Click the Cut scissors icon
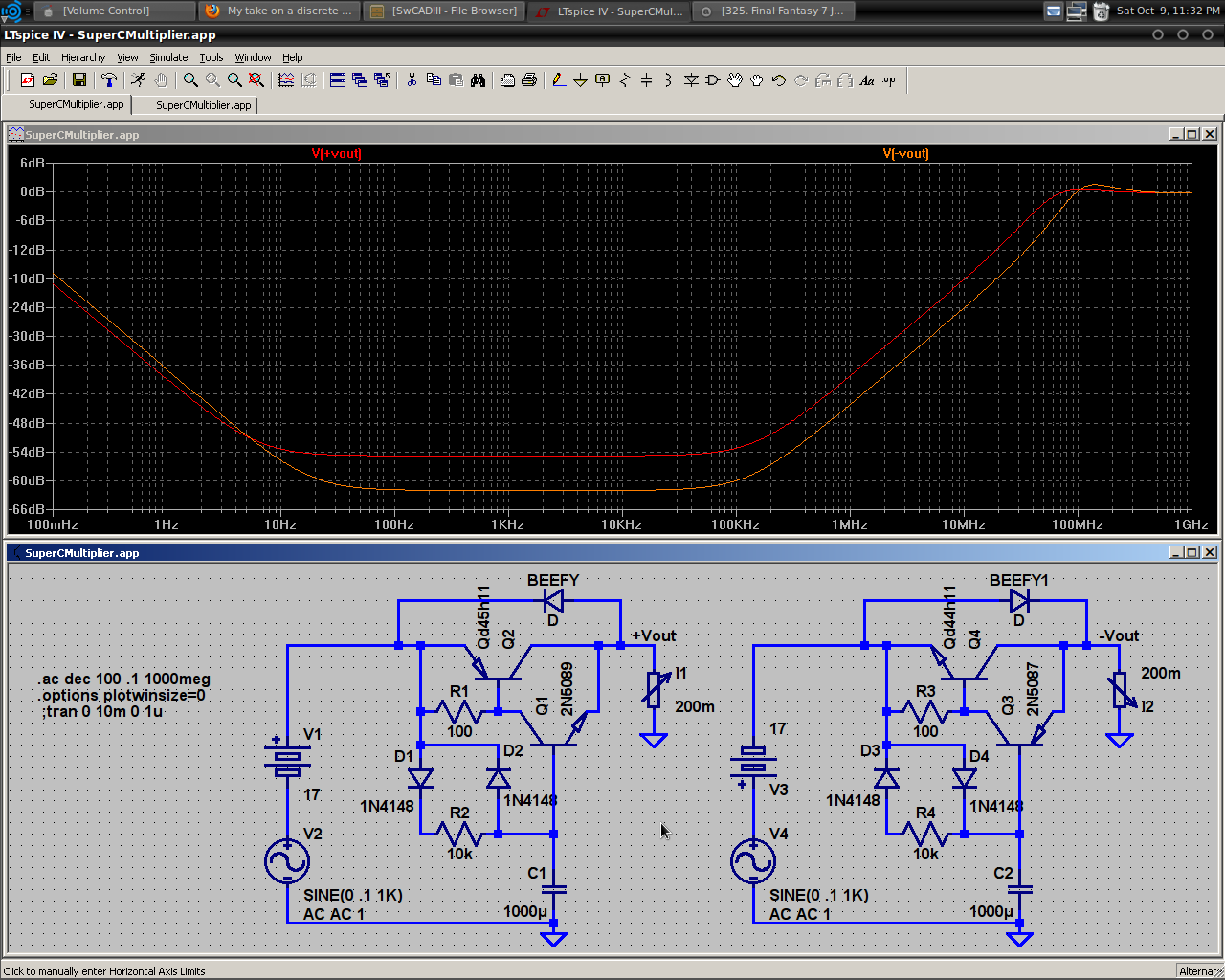 point(412,80)
